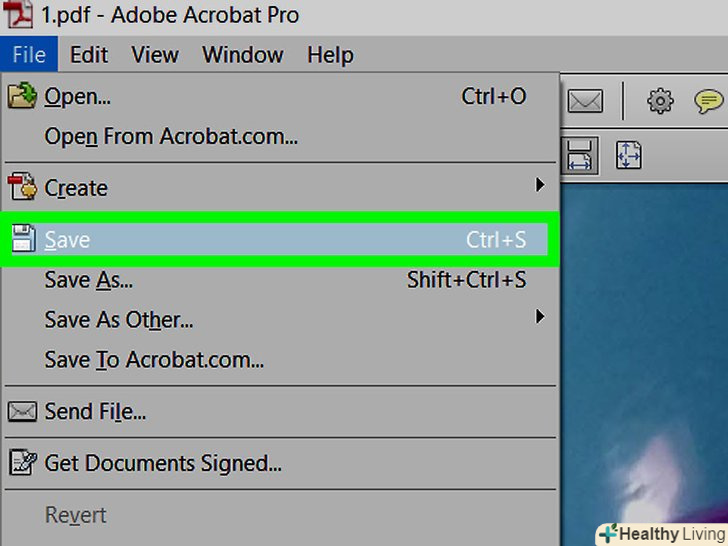728x546 pixels.
Task: Click the PDF document preview area
Action: (645, 350)
